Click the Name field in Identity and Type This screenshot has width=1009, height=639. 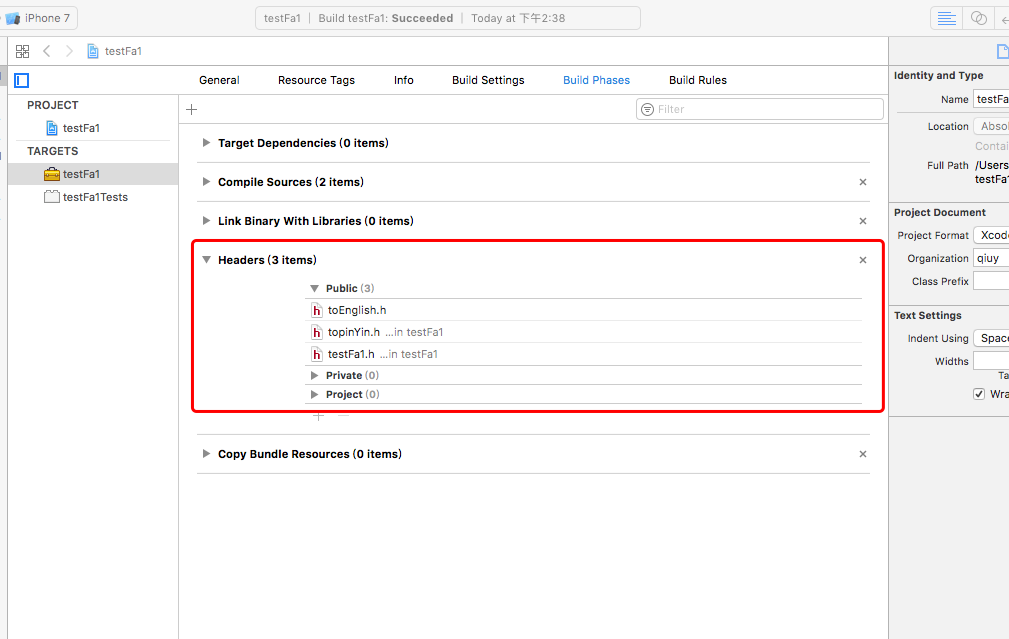click(991, 99)
